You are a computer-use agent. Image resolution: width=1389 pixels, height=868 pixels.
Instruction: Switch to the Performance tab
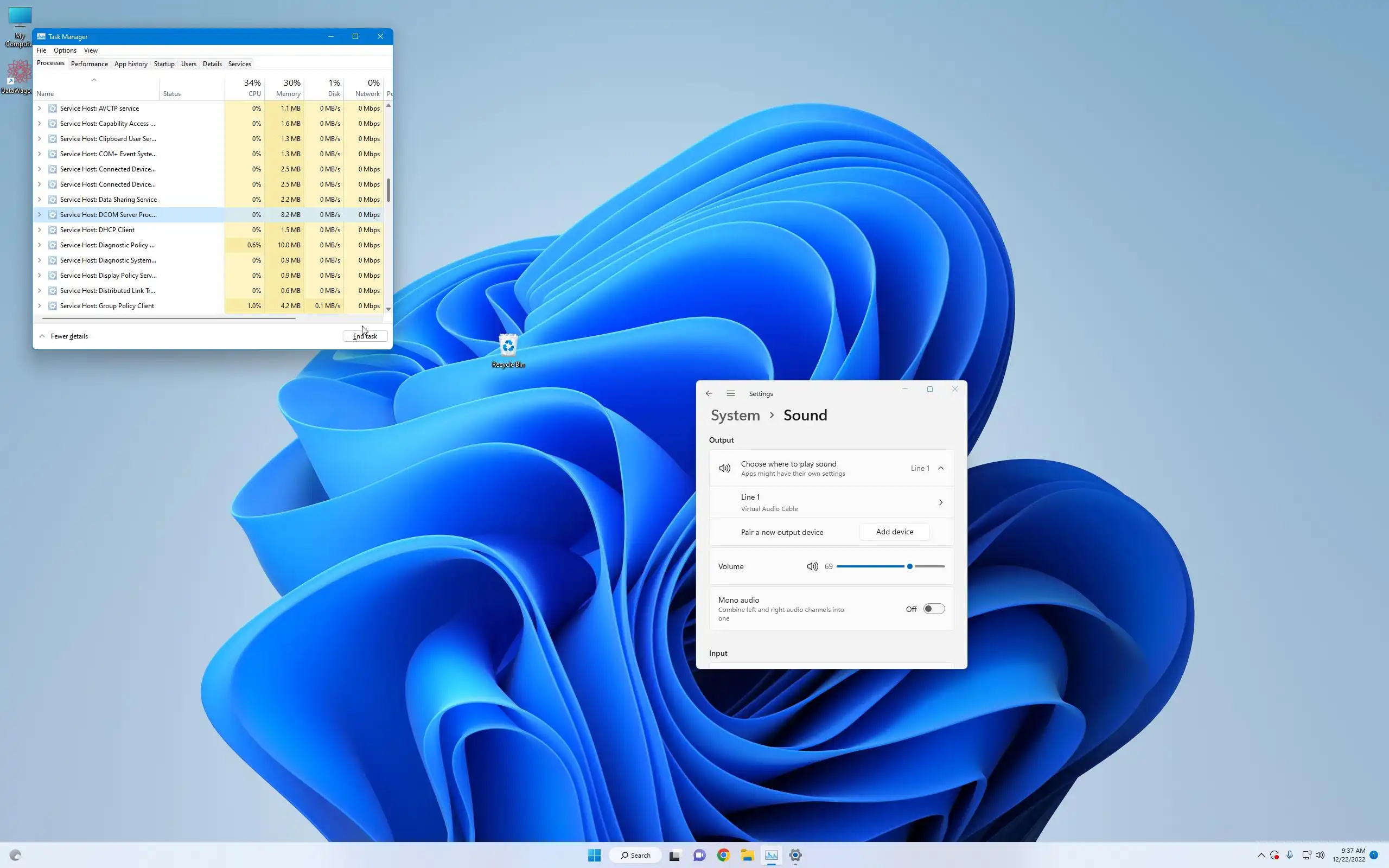point(89,63)
